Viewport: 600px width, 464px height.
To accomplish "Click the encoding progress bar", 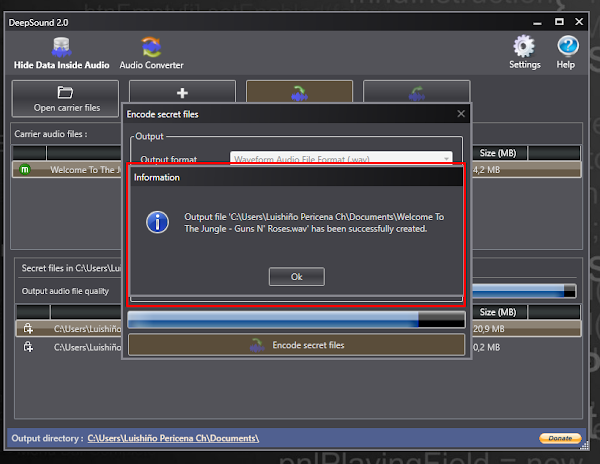I will click(x=297, y=320).
